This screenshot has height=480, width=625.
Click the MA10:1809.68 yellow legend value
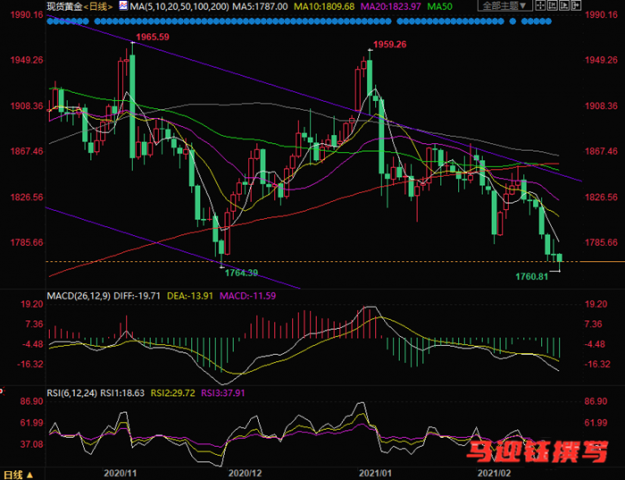[x=324, y=6]
